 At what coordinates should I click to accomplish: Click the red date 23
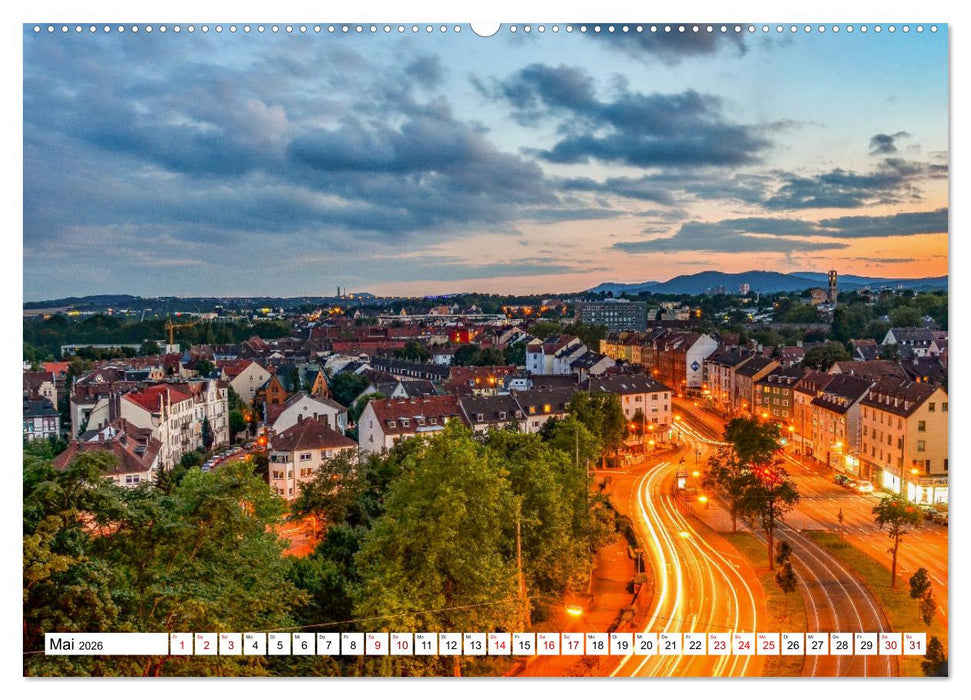pyautogui.click(x=717, y=648)
